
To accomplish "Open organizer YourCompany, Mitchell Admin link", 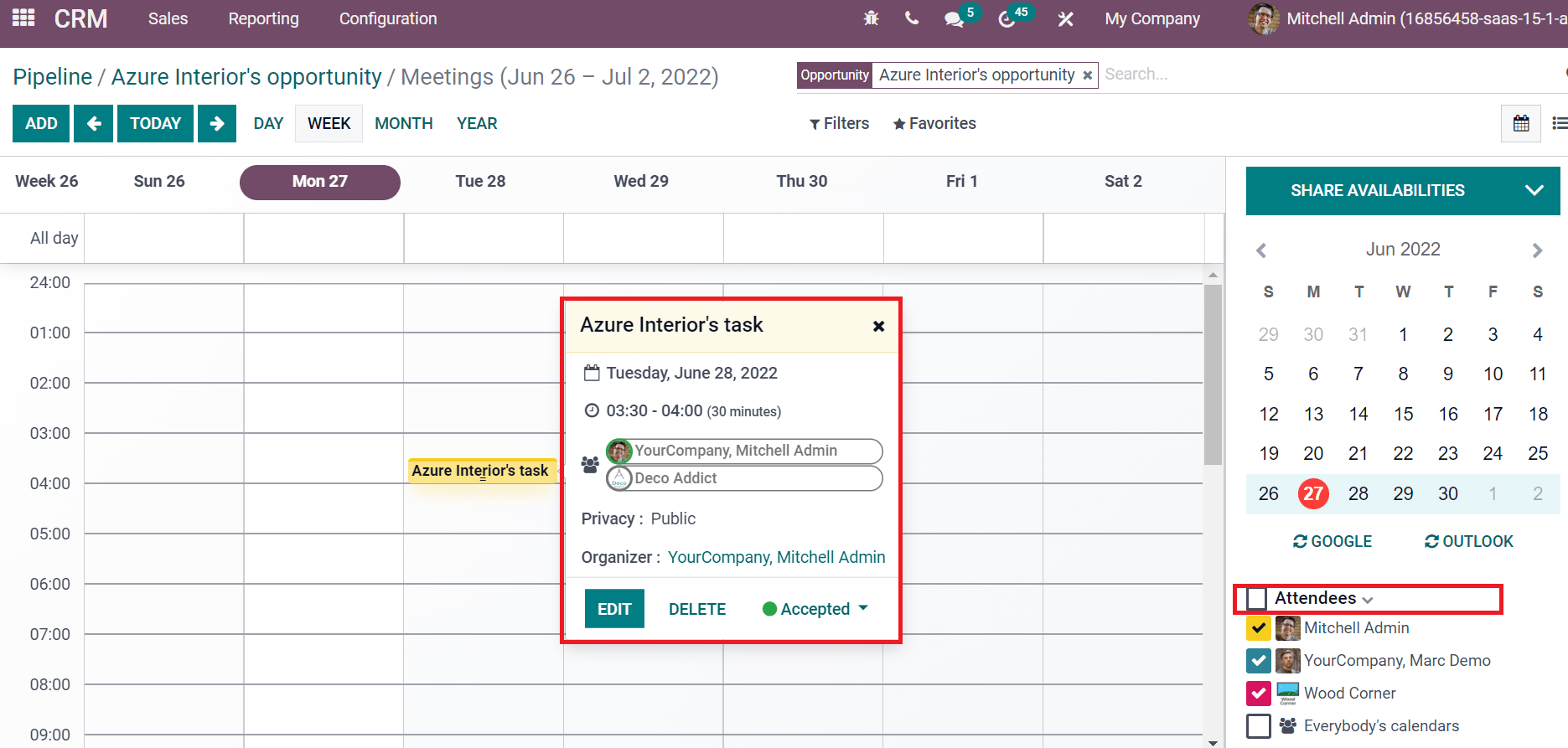I will pyautogui.click(x=776, y=558).
